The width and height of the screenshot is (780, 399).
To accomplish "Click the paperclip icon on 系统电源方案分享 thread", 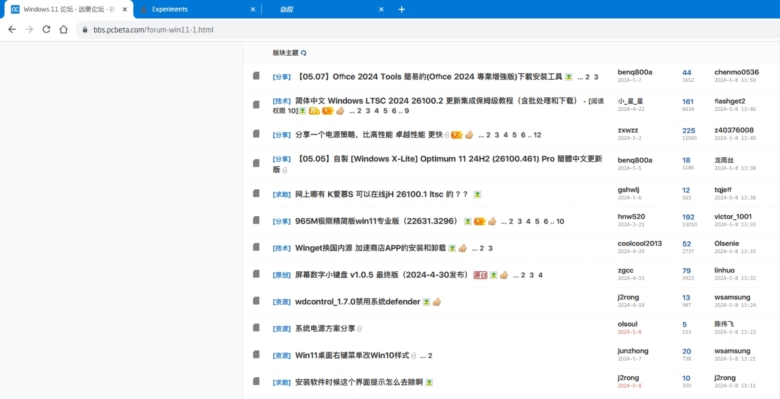I will pyautogui.click(x=360, y=328).
